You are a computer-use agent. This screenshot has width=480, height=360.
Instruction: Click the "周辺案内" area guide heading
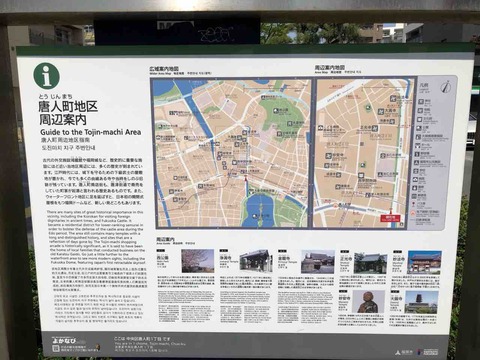[165, 239]
